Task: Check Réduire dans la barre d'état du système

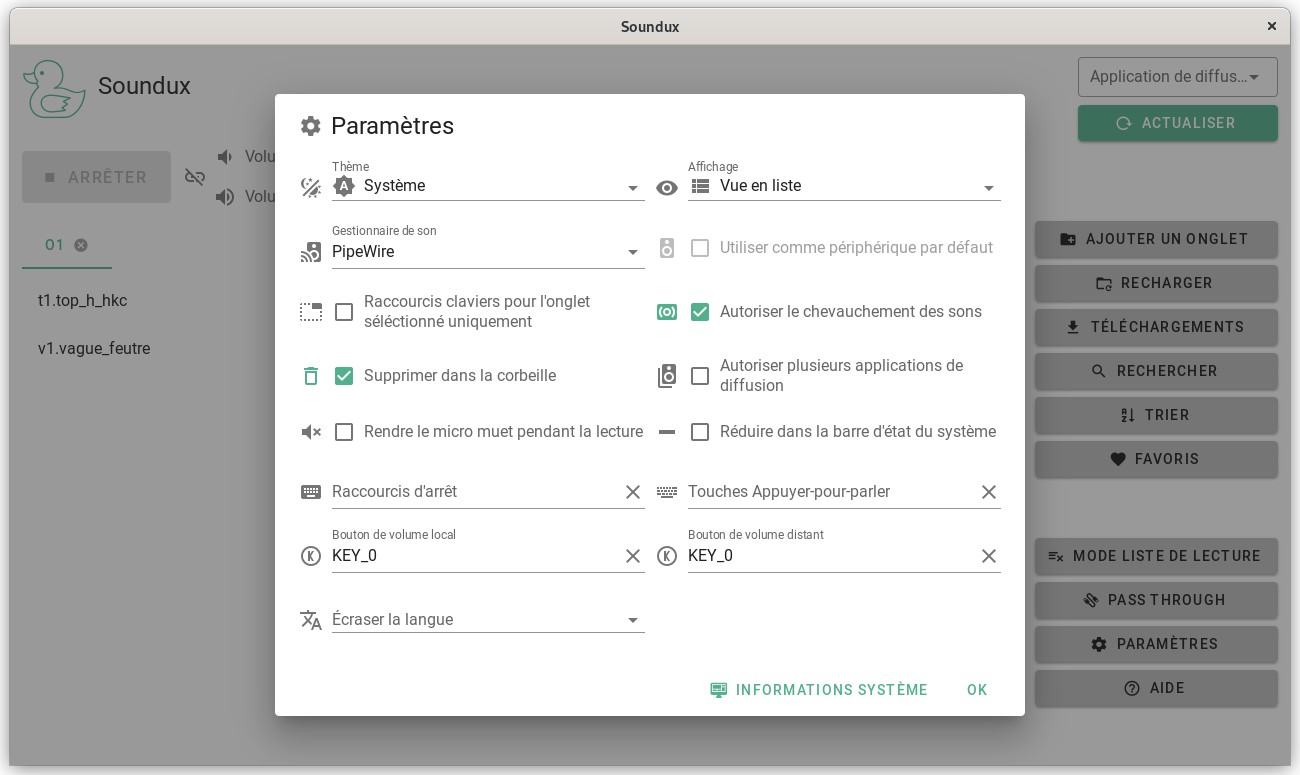Action: 700,432
